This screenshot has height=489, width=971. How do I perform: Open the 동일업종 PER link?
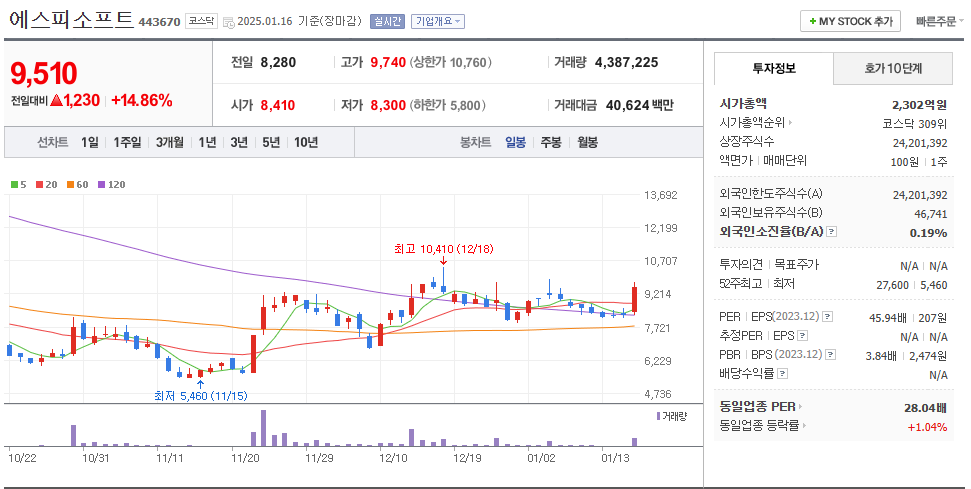(x=761, y=407)
